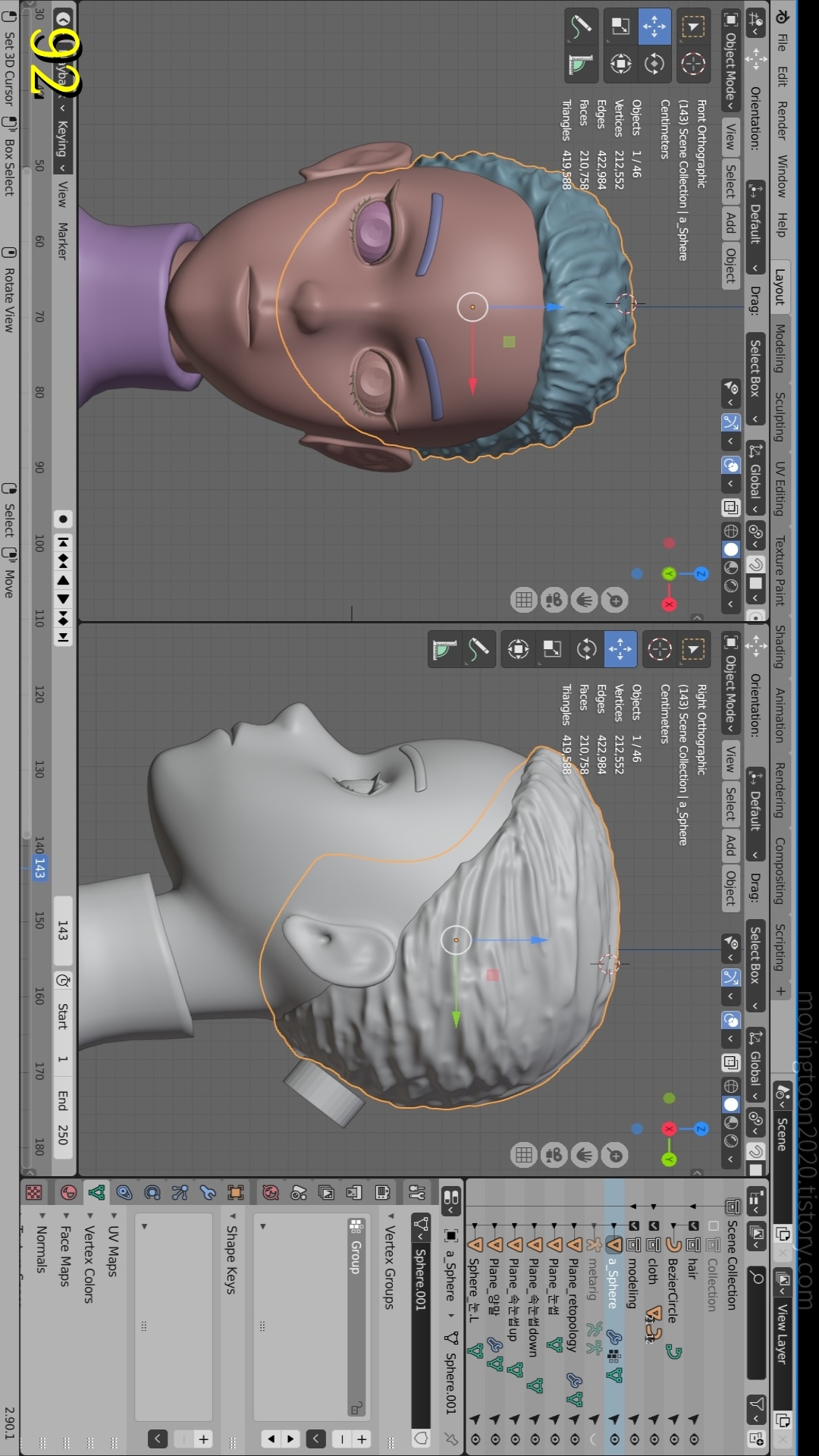Hide Plane_retopology using its eye icon
Screen dimensions: 819x1456
tap(574, 1439)
